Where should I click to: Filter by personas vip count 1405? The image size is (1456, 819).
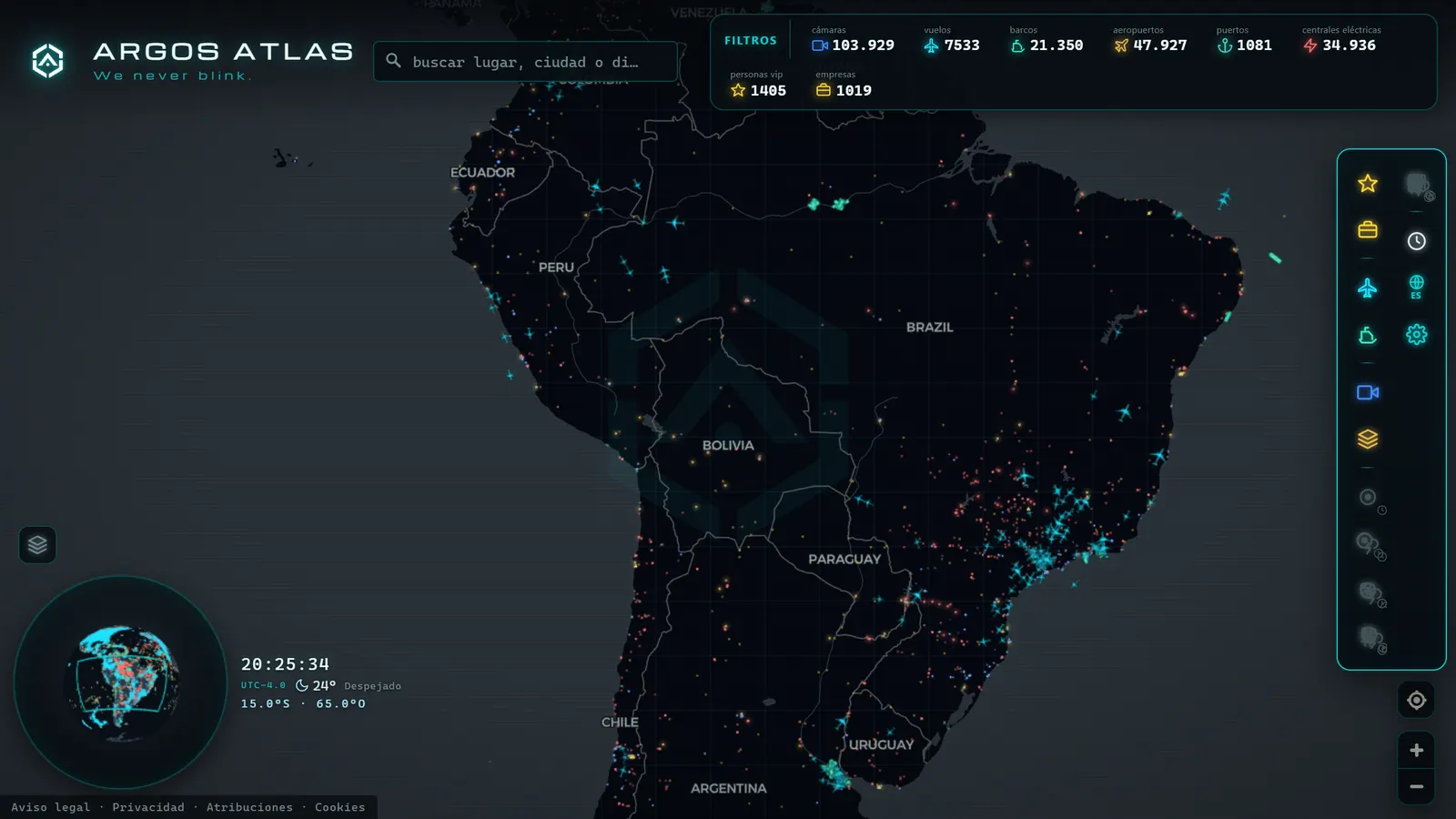tap(757, 85)
